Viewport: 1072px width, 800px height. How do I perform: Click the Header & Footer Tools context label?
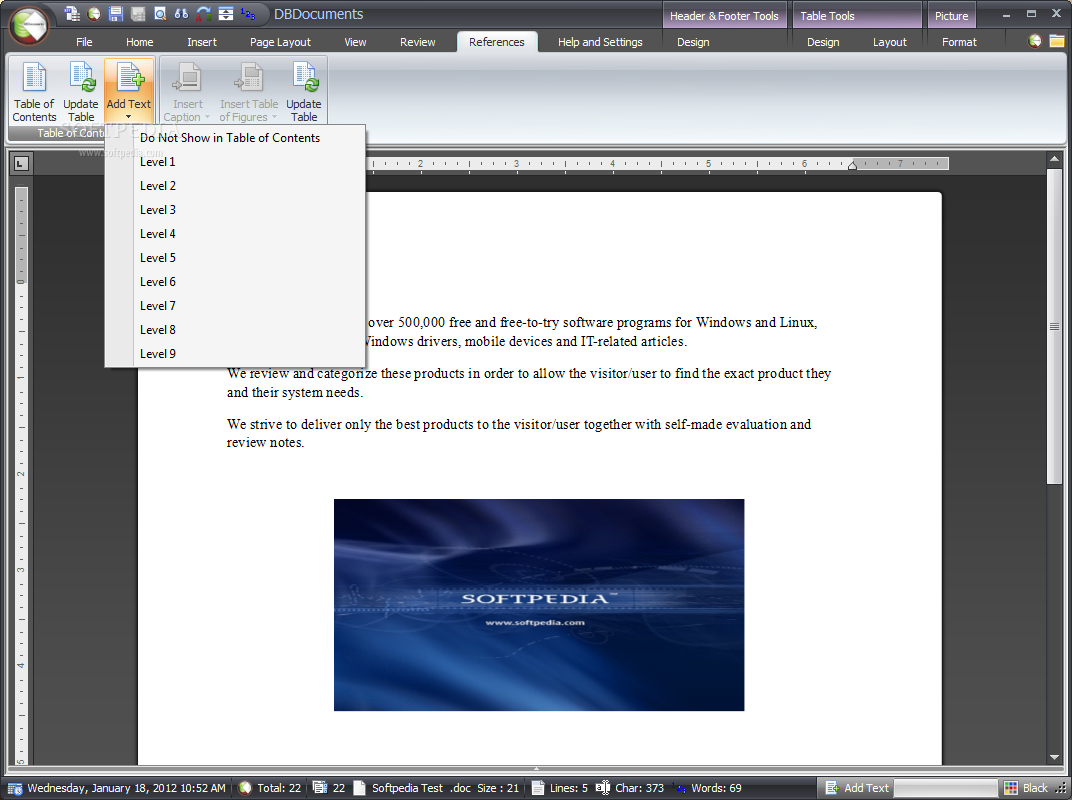[724, 16]
